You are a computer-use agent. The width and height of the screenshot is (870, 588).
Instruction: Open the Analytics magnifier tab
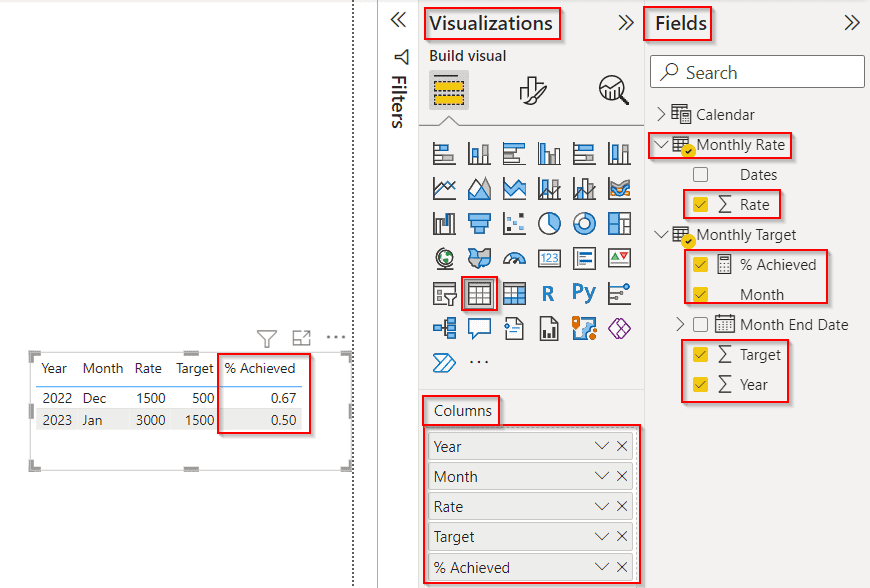pos(613,90)
